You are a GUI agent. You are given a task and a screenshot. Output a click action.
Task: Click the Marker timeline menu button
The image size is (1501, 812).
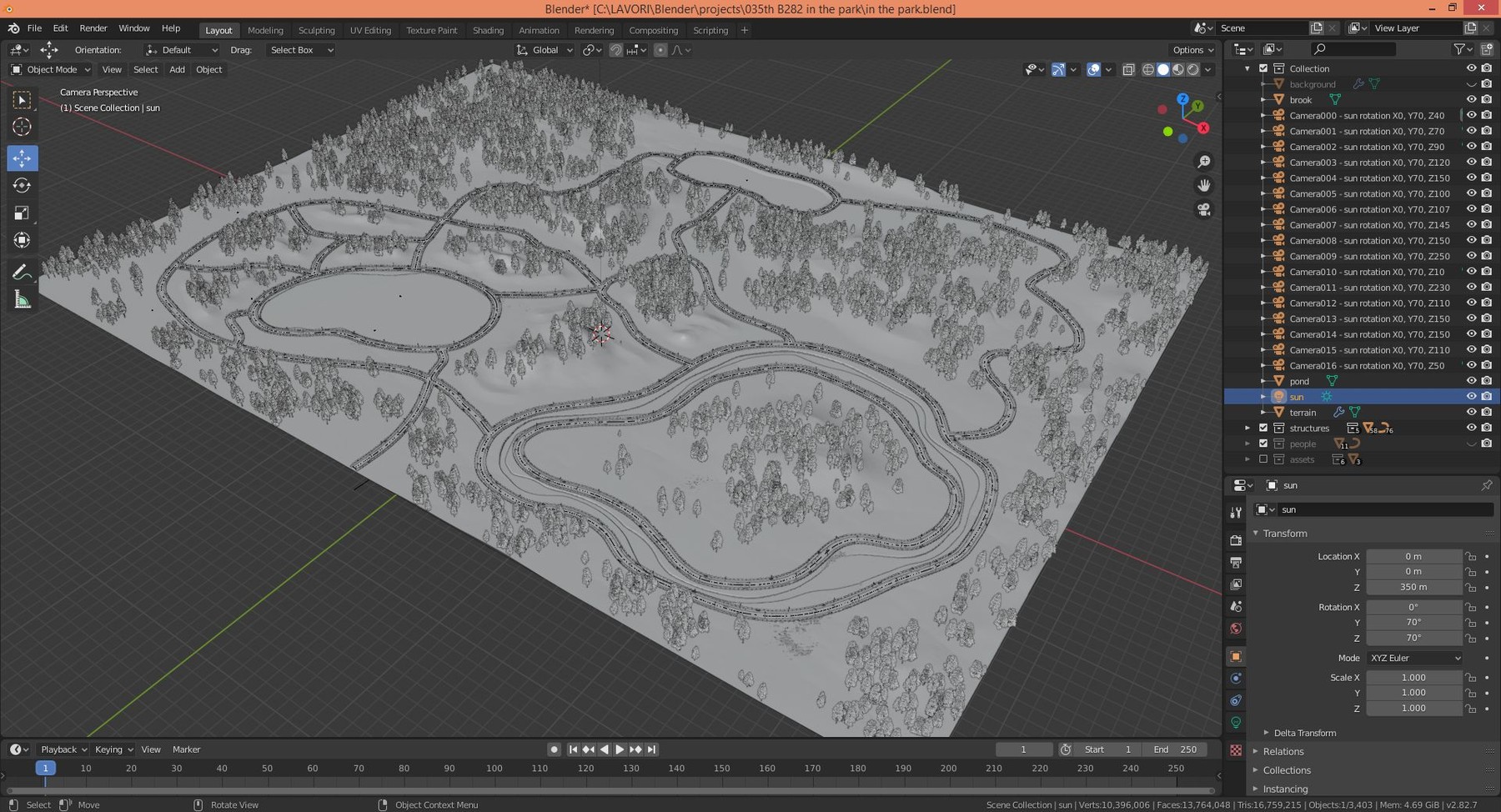tap(186, 749)
